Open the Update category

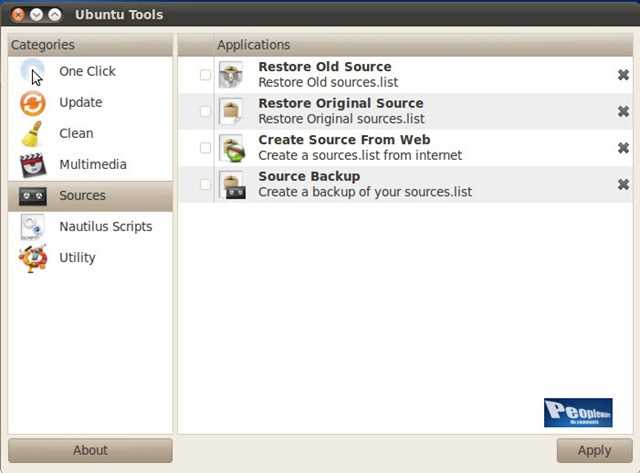(81, 102)
